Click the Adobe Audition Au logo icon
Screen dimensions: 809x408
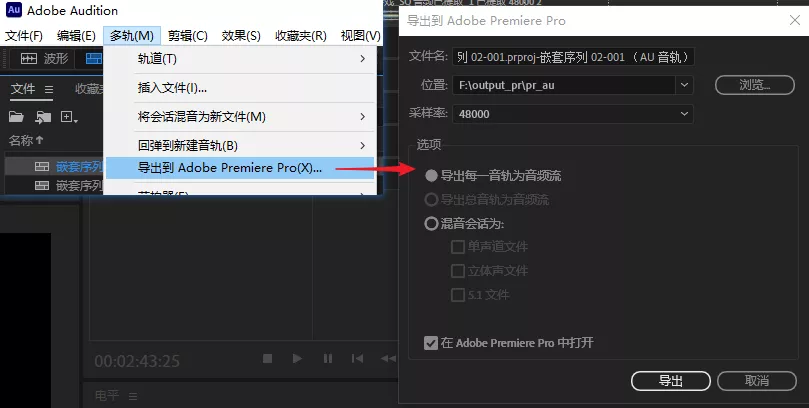coord(14,9)
